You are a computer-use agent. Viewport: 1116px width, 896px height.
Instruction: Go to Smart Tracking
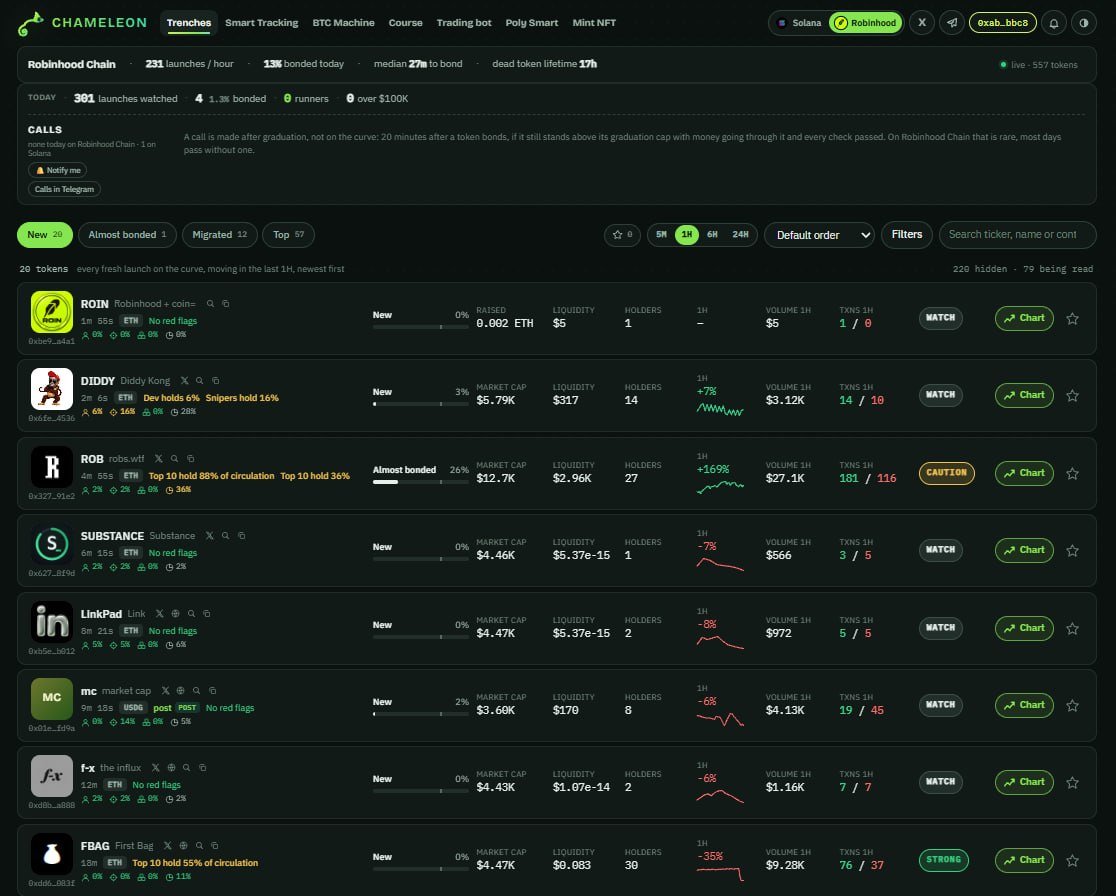261,23
